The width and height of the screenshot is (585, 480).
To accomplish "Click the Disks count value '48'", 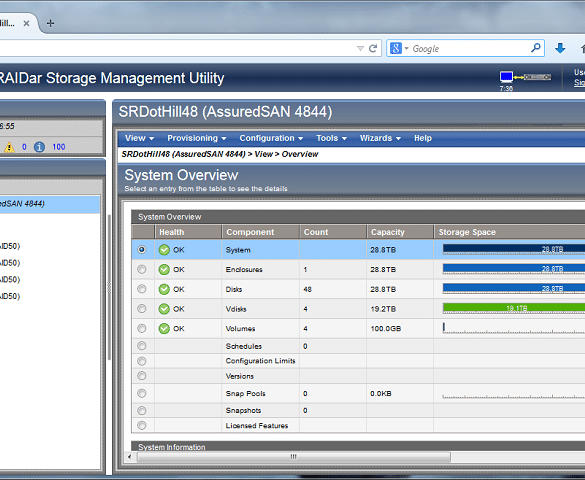I will [x=307, y=289].
